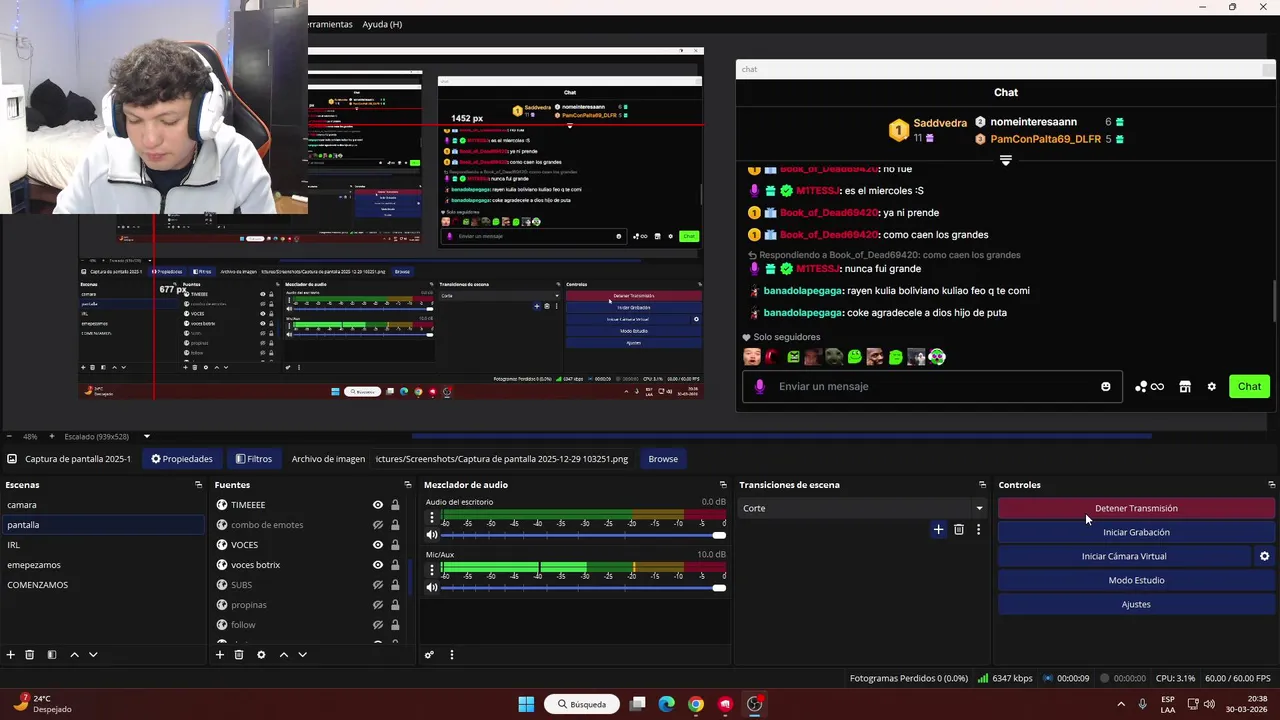Select the emepezamos scene
The image size is (1280, 720).
[x=102, y=565]
